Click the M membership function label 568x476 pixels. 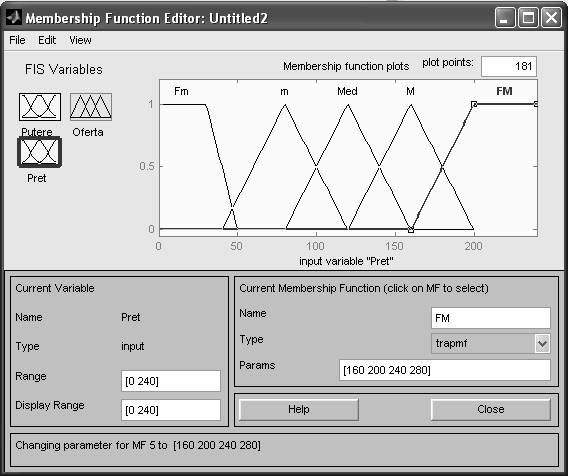[410, 91]
